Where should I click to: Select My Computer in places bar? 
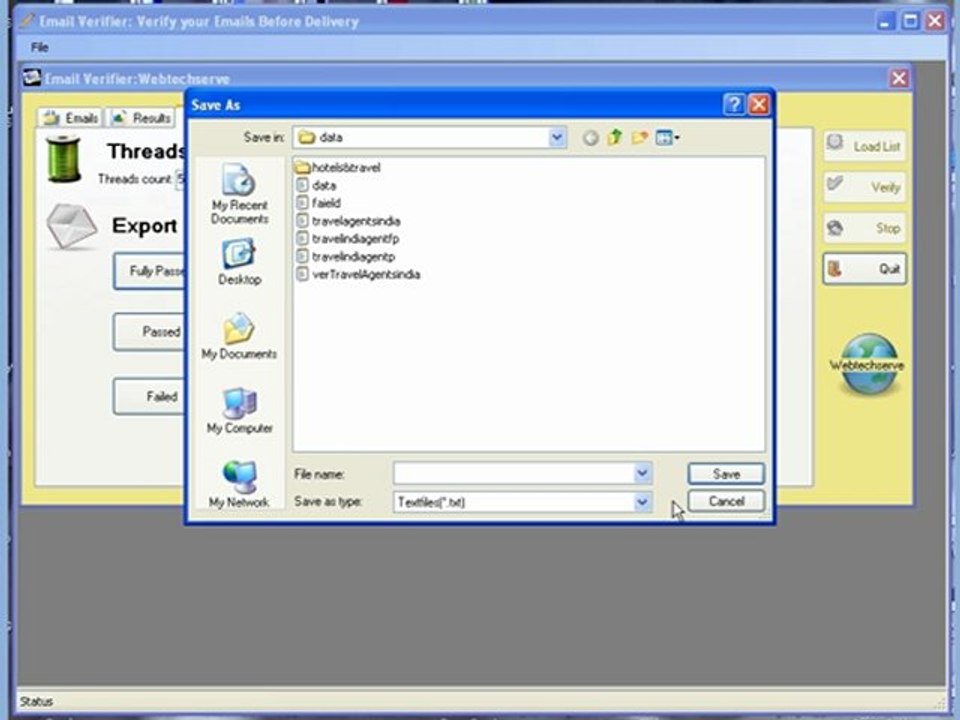coord(239,411)
